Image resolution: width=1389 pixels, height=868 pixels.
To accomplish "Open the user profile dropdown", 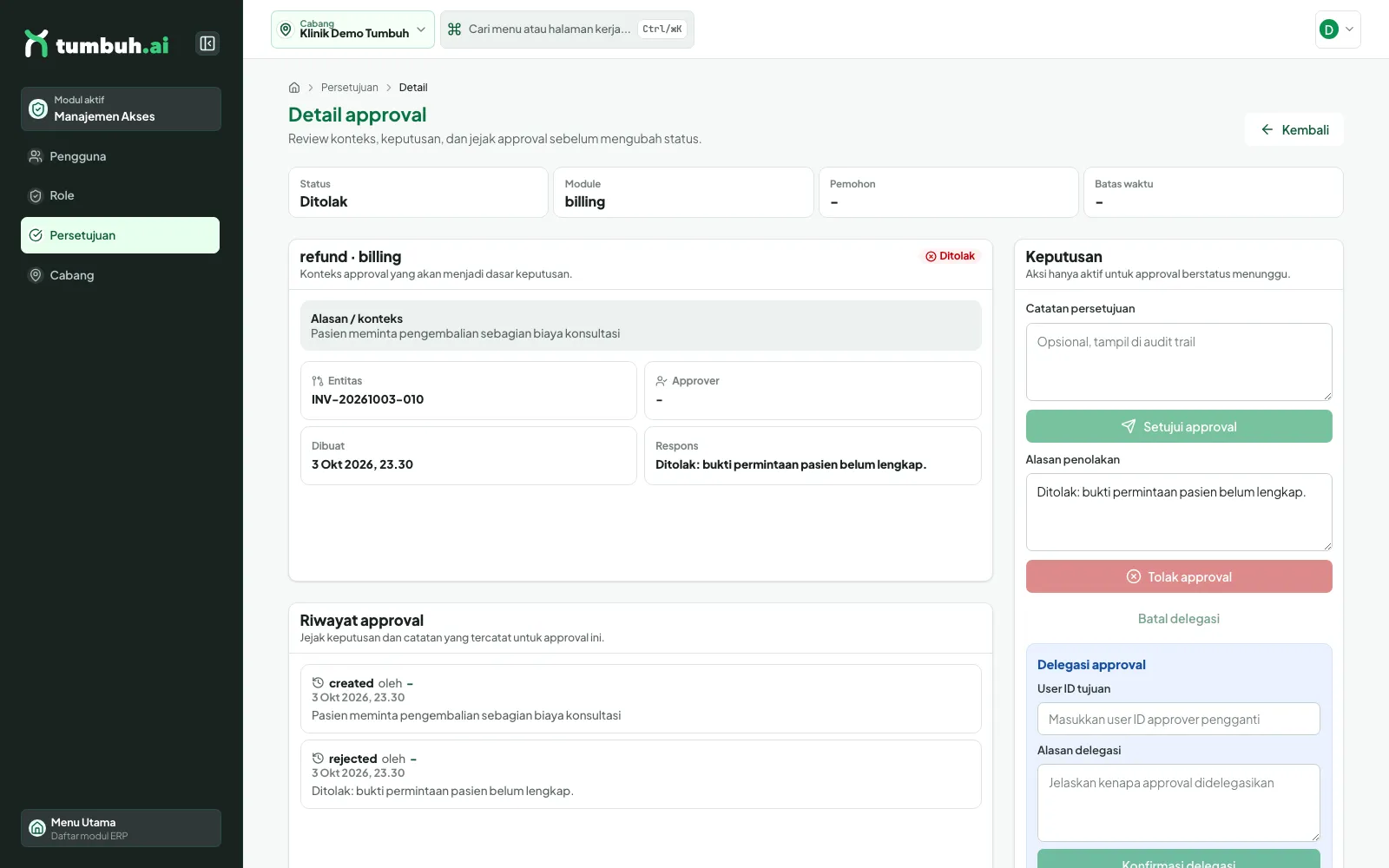I will (1338, 30).
